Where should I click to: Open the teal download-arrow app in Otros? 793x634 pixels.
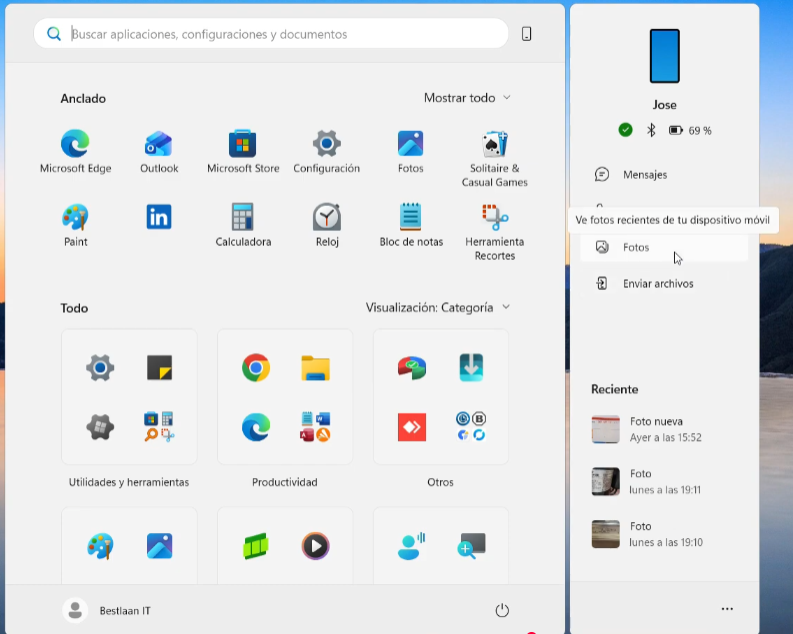pos(471,368)
